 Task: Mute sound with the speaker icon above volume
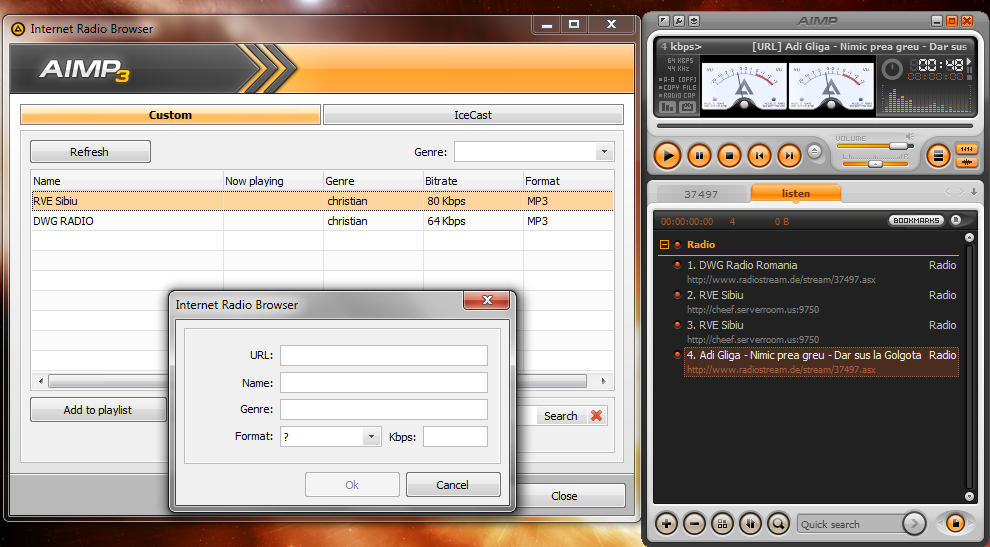tap(910, 136)
